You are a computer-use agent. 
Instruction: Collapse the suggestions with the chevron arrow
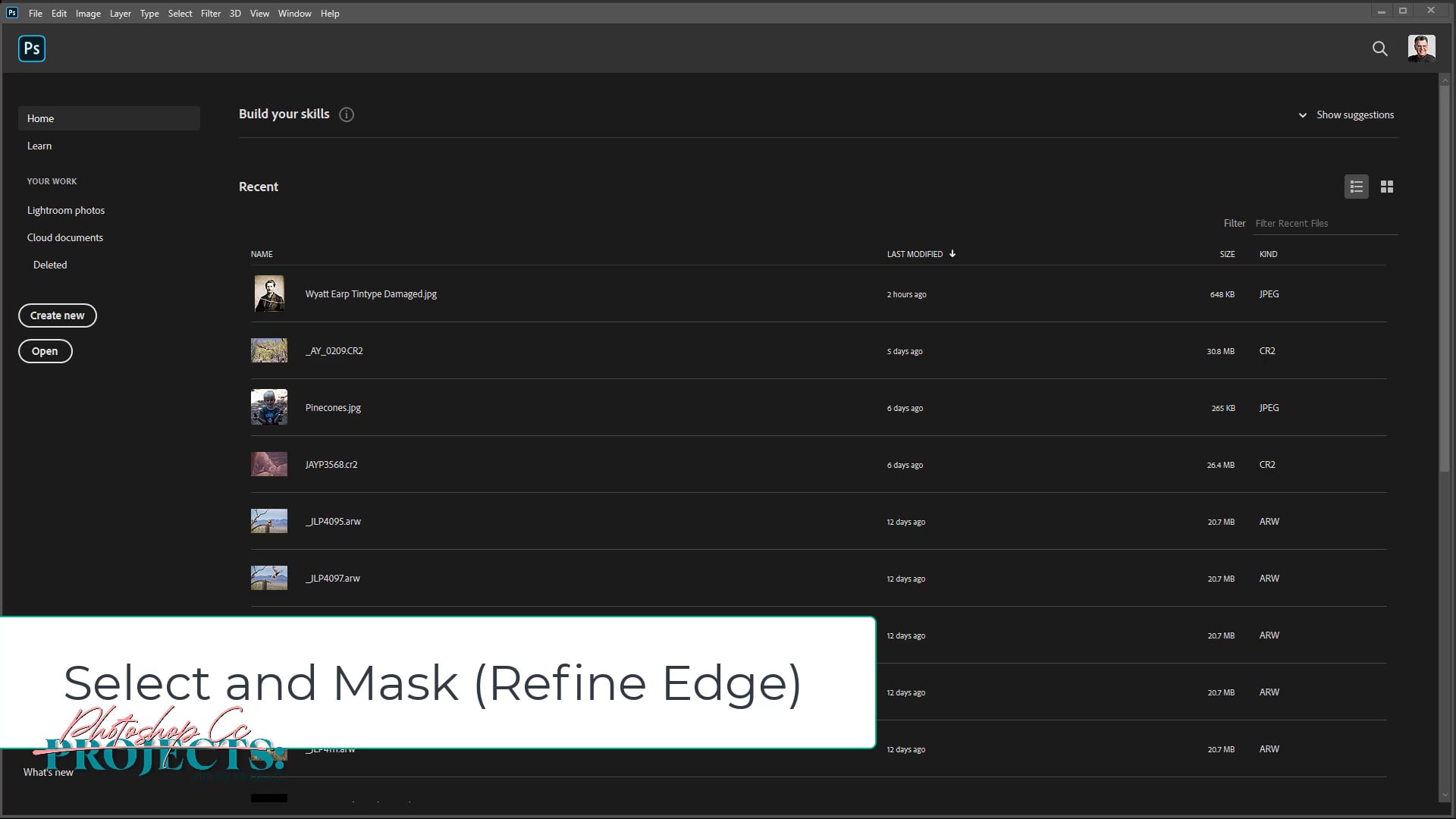[1302, 115]
